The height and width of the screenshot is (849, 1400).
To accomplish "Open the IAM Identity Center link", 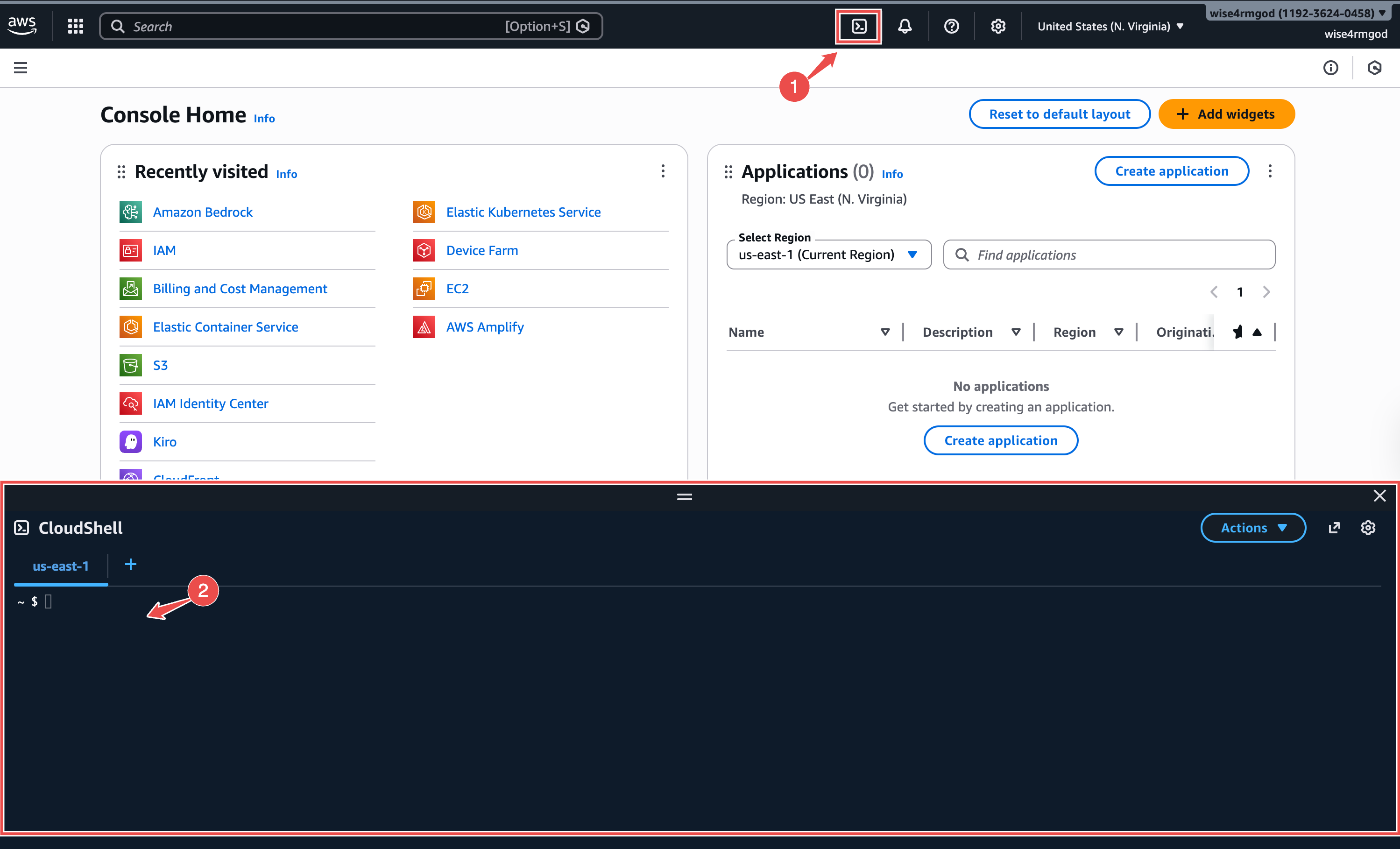I will 210,403.
